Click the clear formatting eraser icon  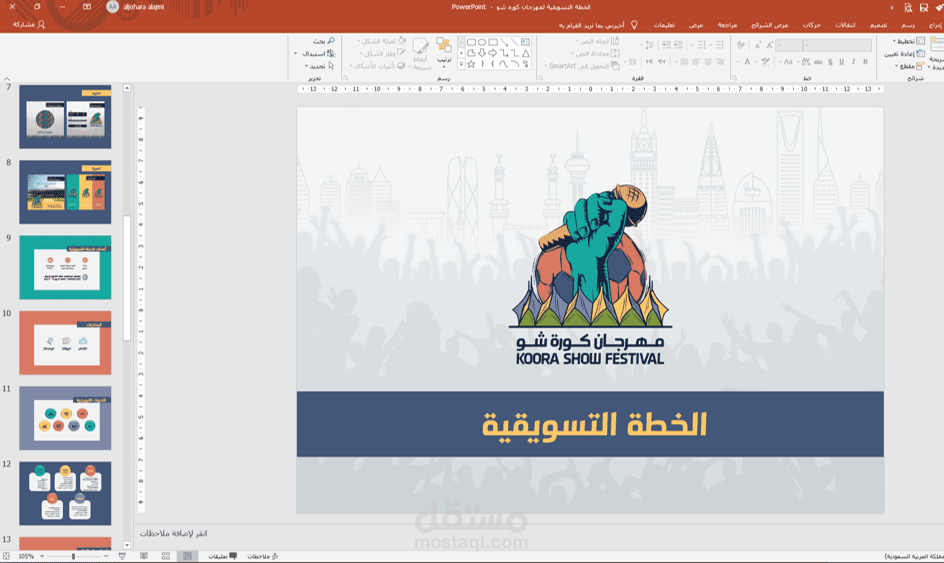(741, 45)
